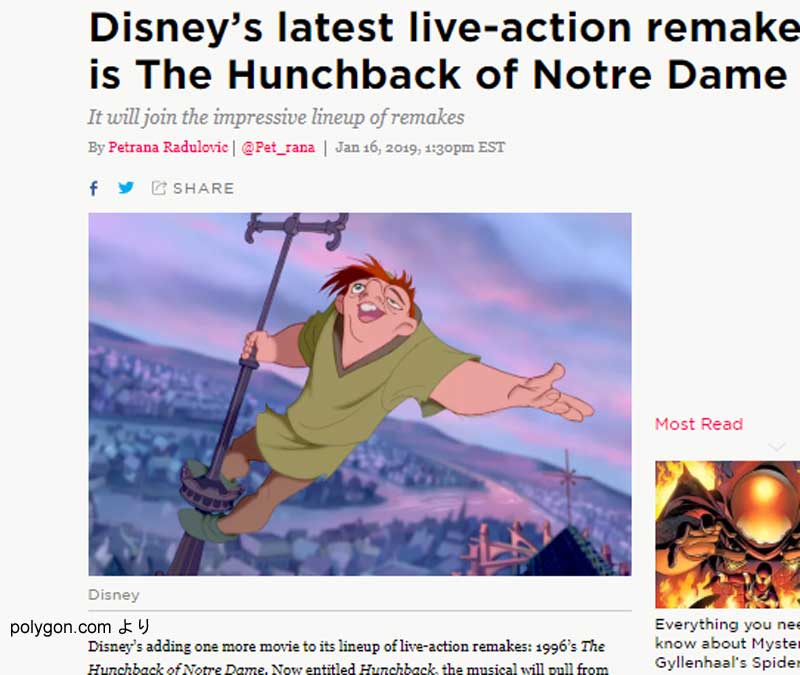The height and width of the screenshot is (675, 800).
Task: Click the Disney image credit caption
Action: coord(114,595)
